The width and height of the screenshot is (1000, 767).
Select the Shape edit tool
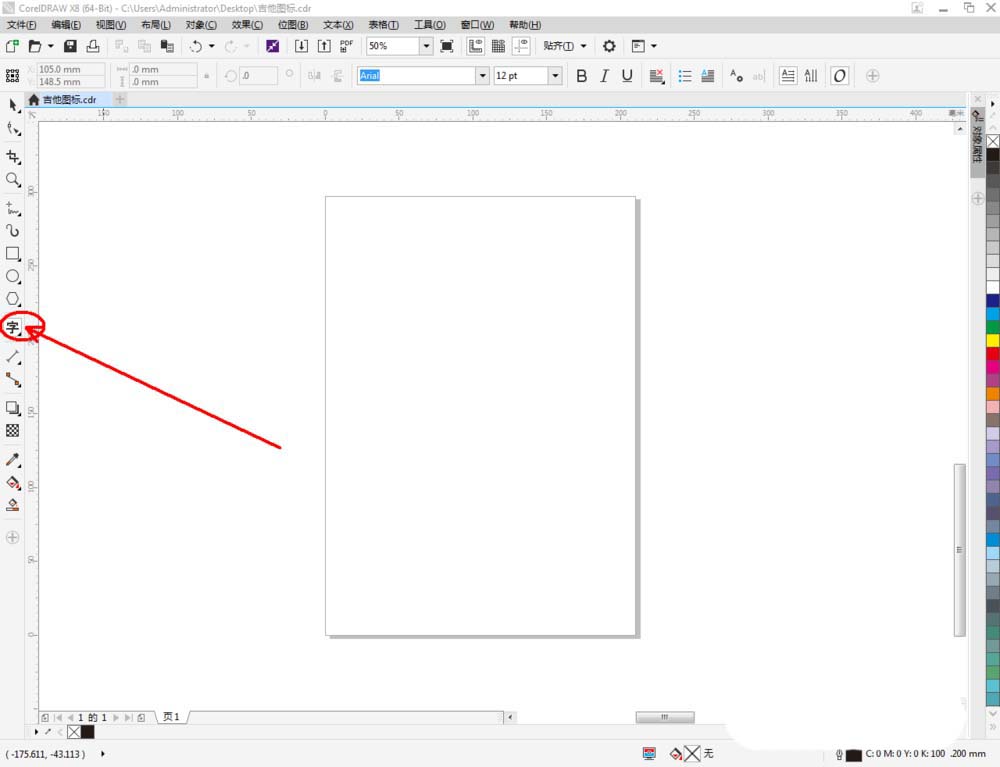pos(13,129)
